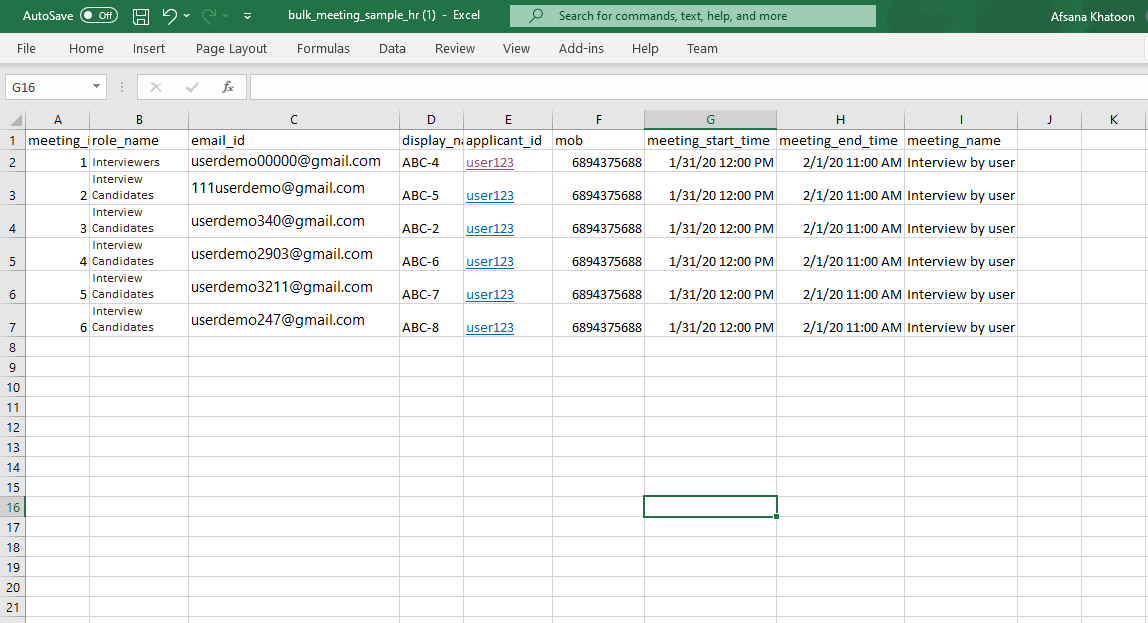Select the active cell G16
1148x623 pixels.
click(x=710, y=507)
